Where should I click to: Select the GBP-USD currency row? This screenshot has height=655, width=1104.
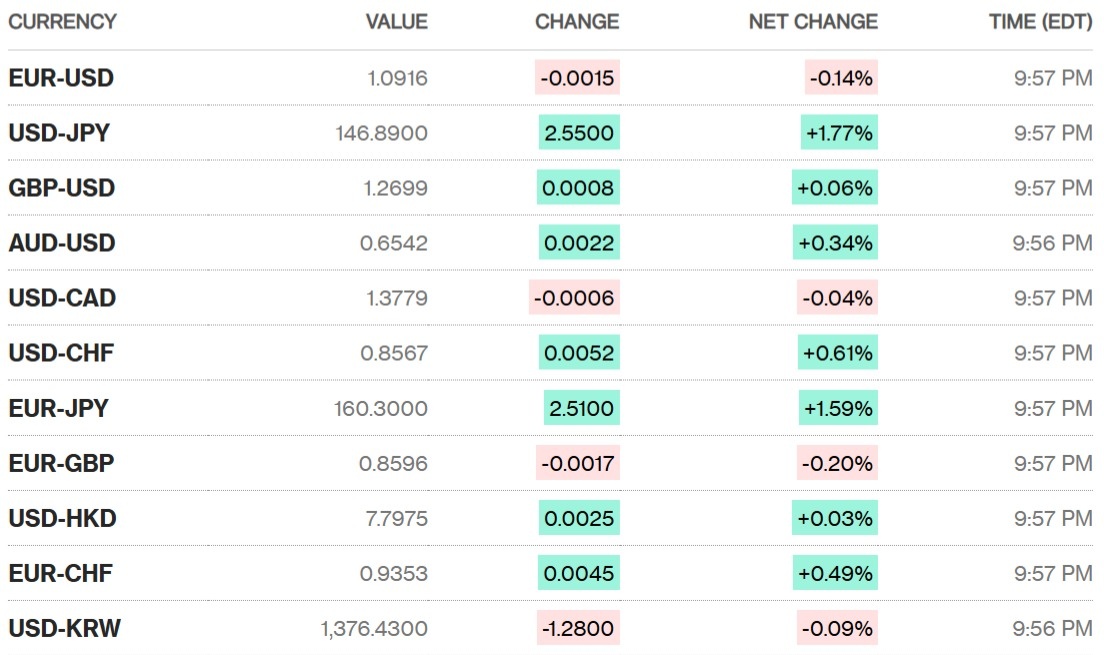click(62, 188)
